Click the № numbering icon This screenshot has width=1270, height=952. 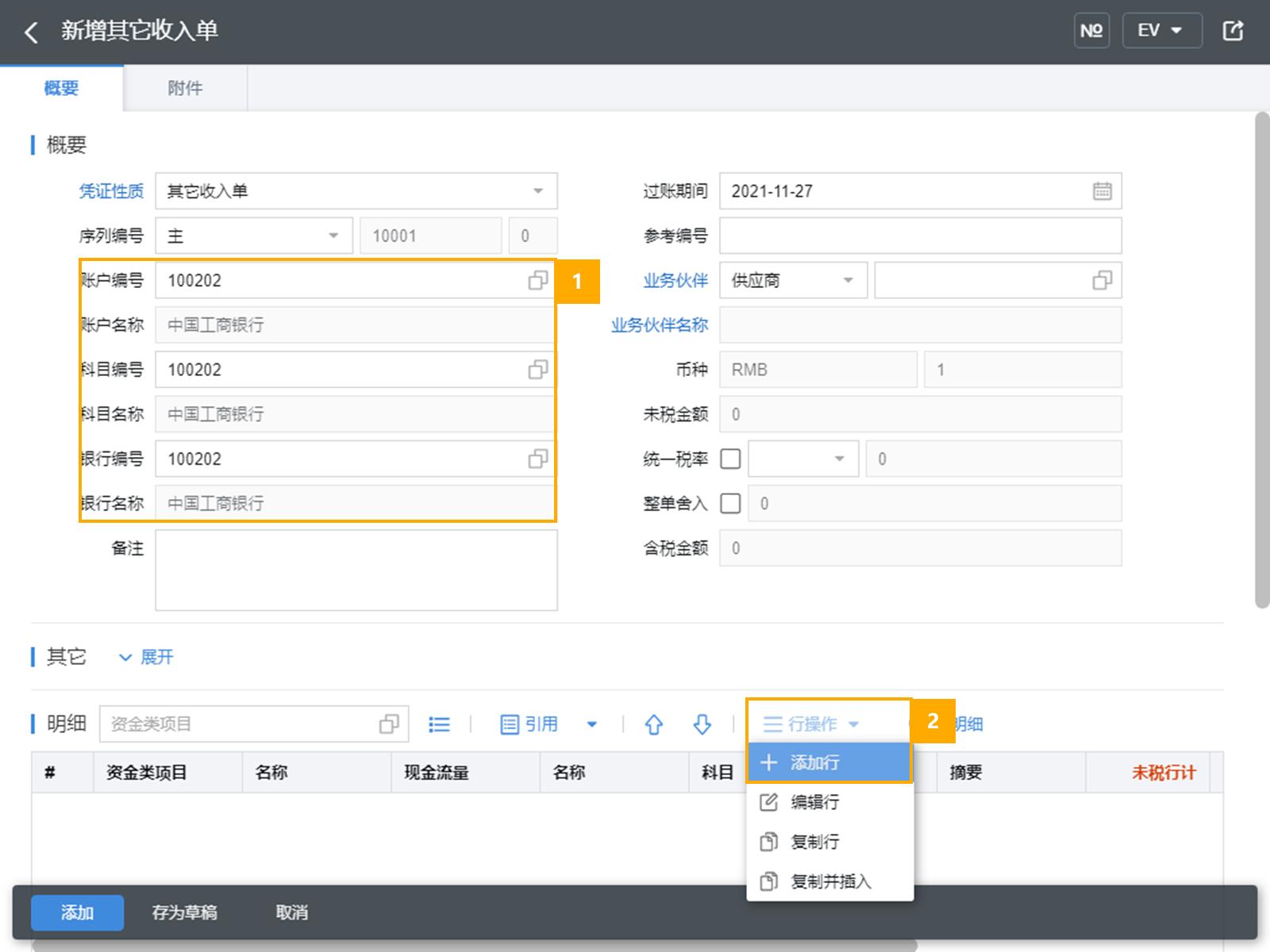[1091, 31]
